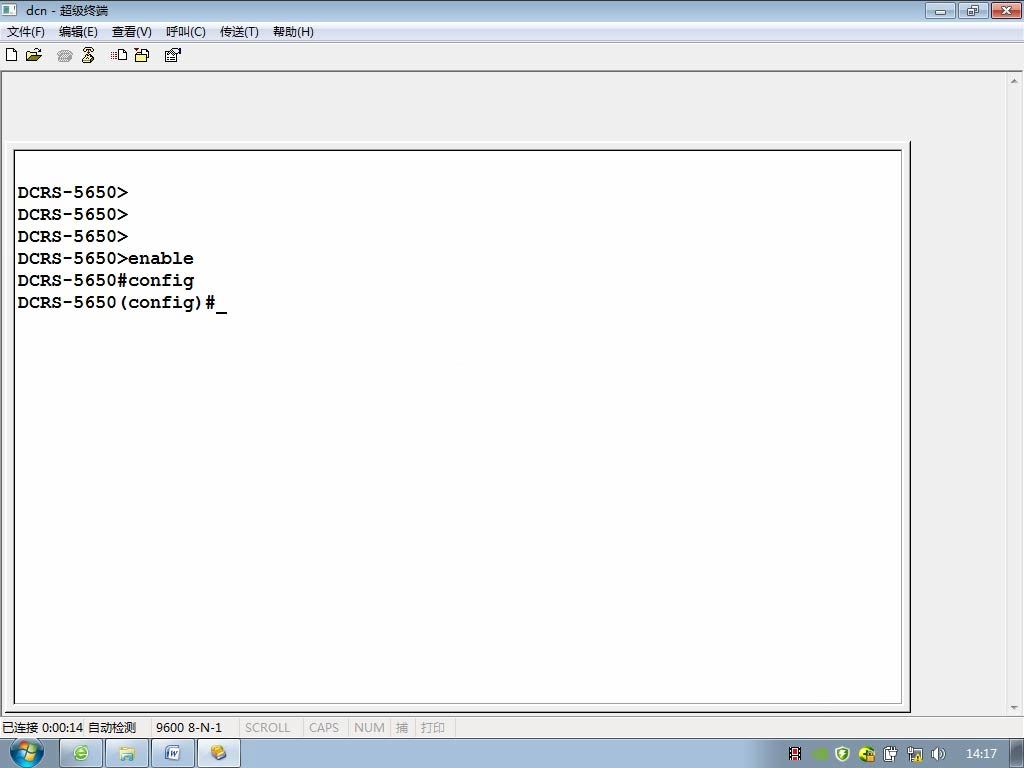Click the volume speaker tray icon
Image resolution: width=1024 pixels, height=768 pixels.
(x=938, y=754)
